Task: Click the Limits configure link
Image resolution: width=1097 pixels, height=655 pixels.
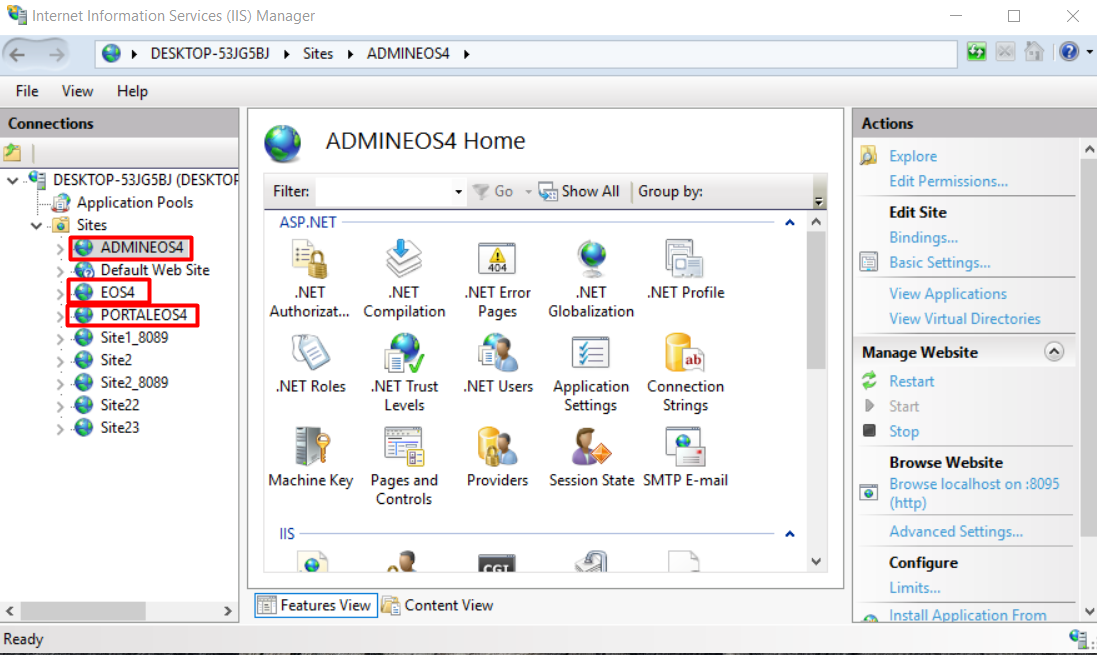Action: pos(914,588)
